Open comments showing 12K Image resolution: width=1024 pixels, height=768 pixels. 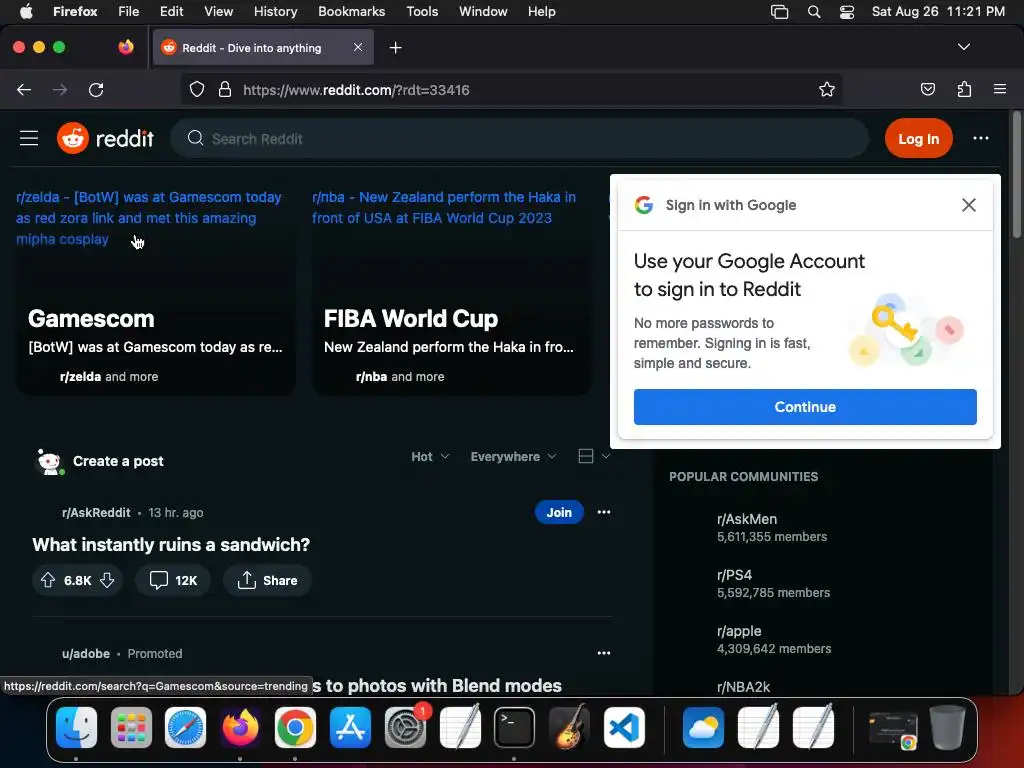173,580
